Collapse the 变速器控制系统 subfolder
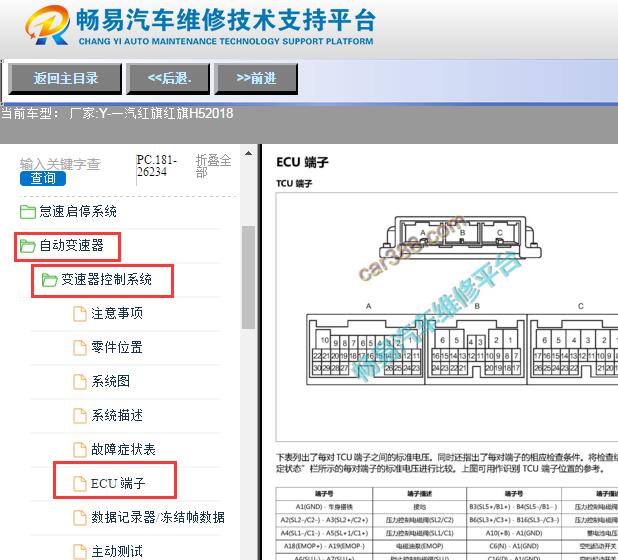Screen dimensions: 618x560 coord(106,279)
